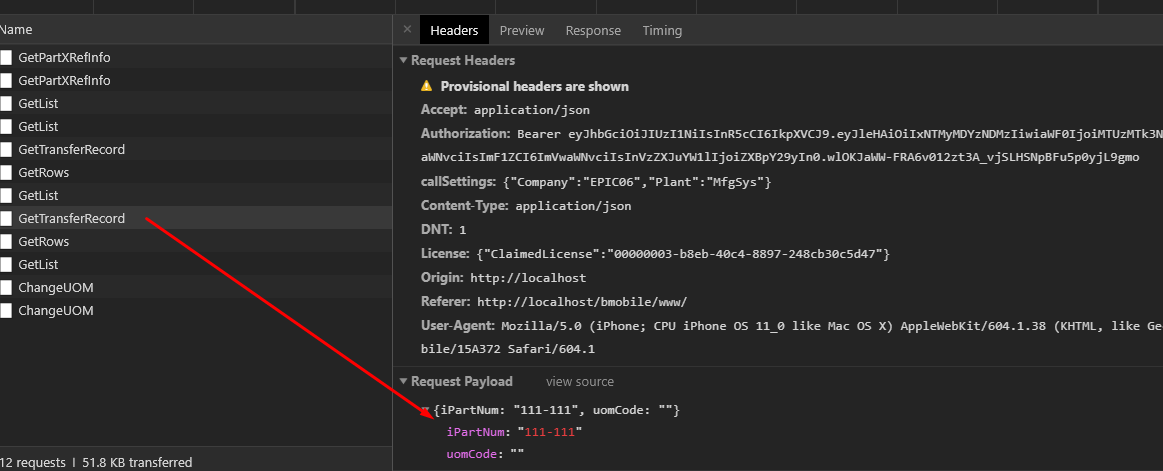Close the request details pane
The height and width of the screenshot is (471, 1163).
tap(407, 30)
